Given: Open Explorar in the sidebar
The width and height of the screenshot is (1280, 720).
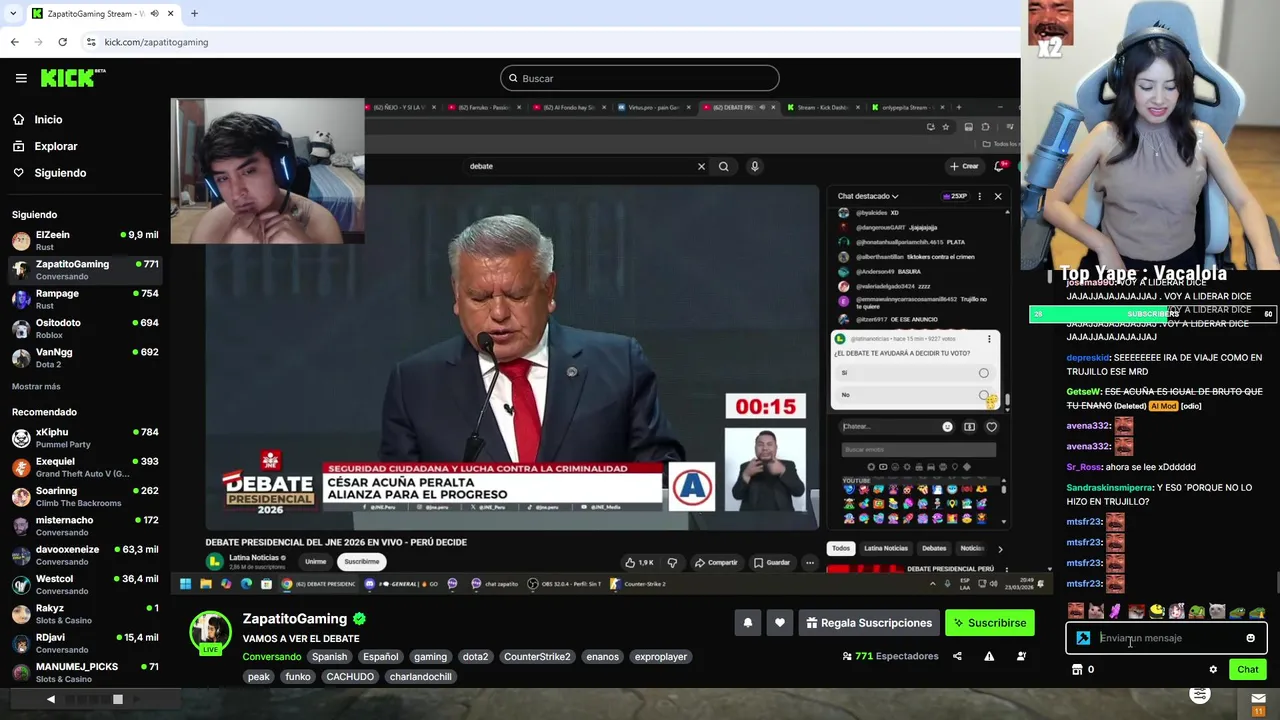Looking at the screenshot, I should coord(55,146).
